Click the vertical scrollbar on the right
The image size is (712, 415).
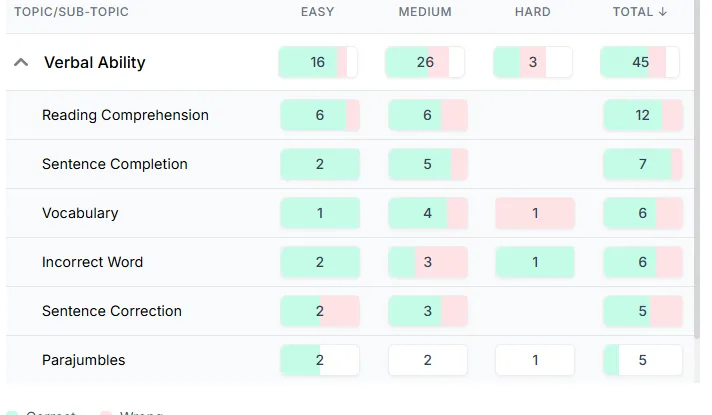click(697, 169)
